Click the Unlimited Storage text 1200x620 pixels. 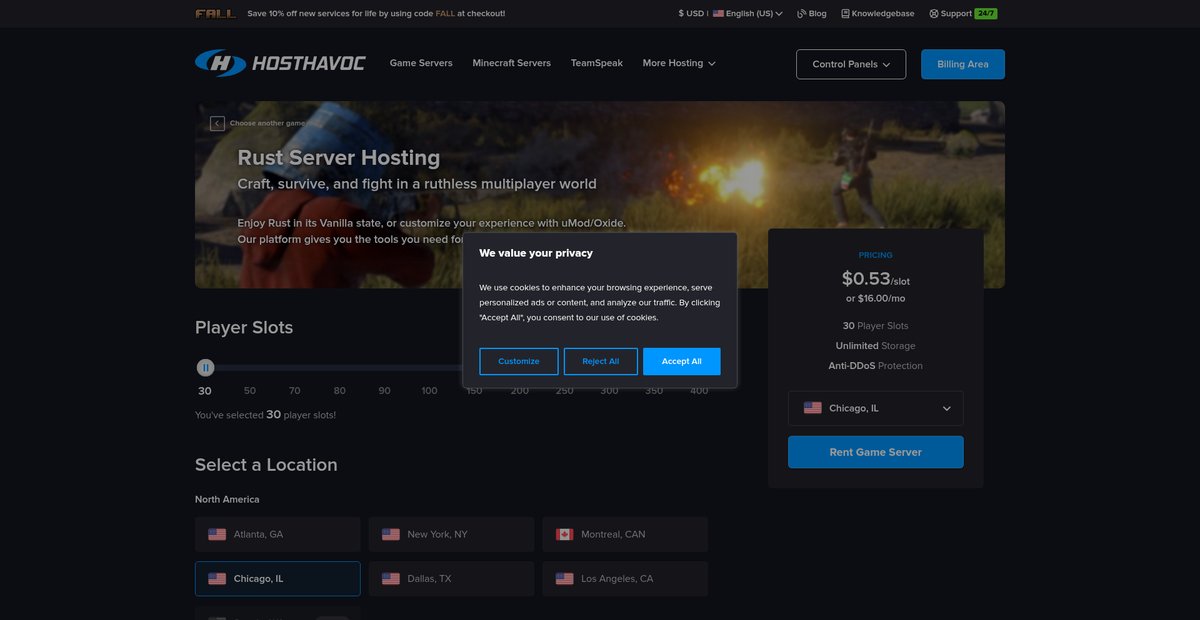pos(876,346)
